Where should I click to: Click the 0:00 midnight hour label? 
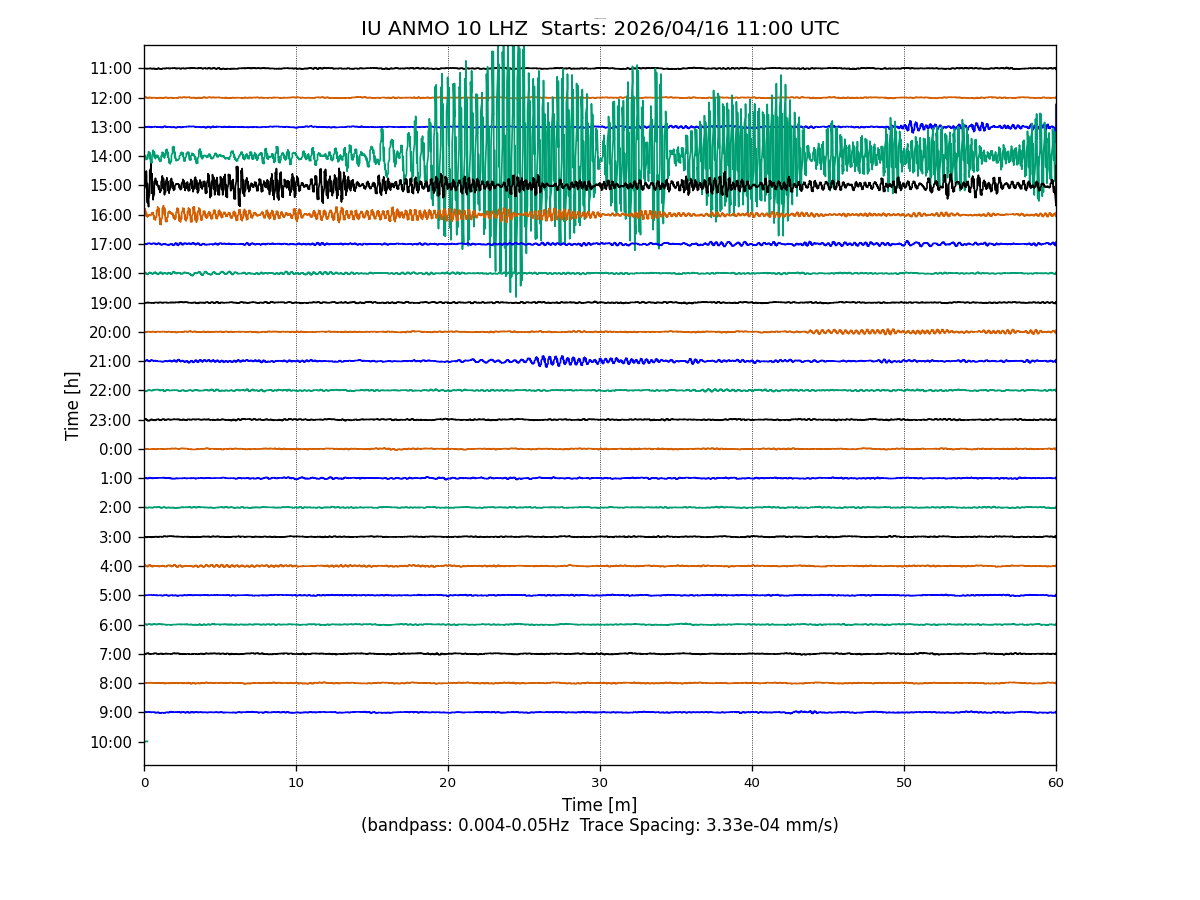pos(115,449)
